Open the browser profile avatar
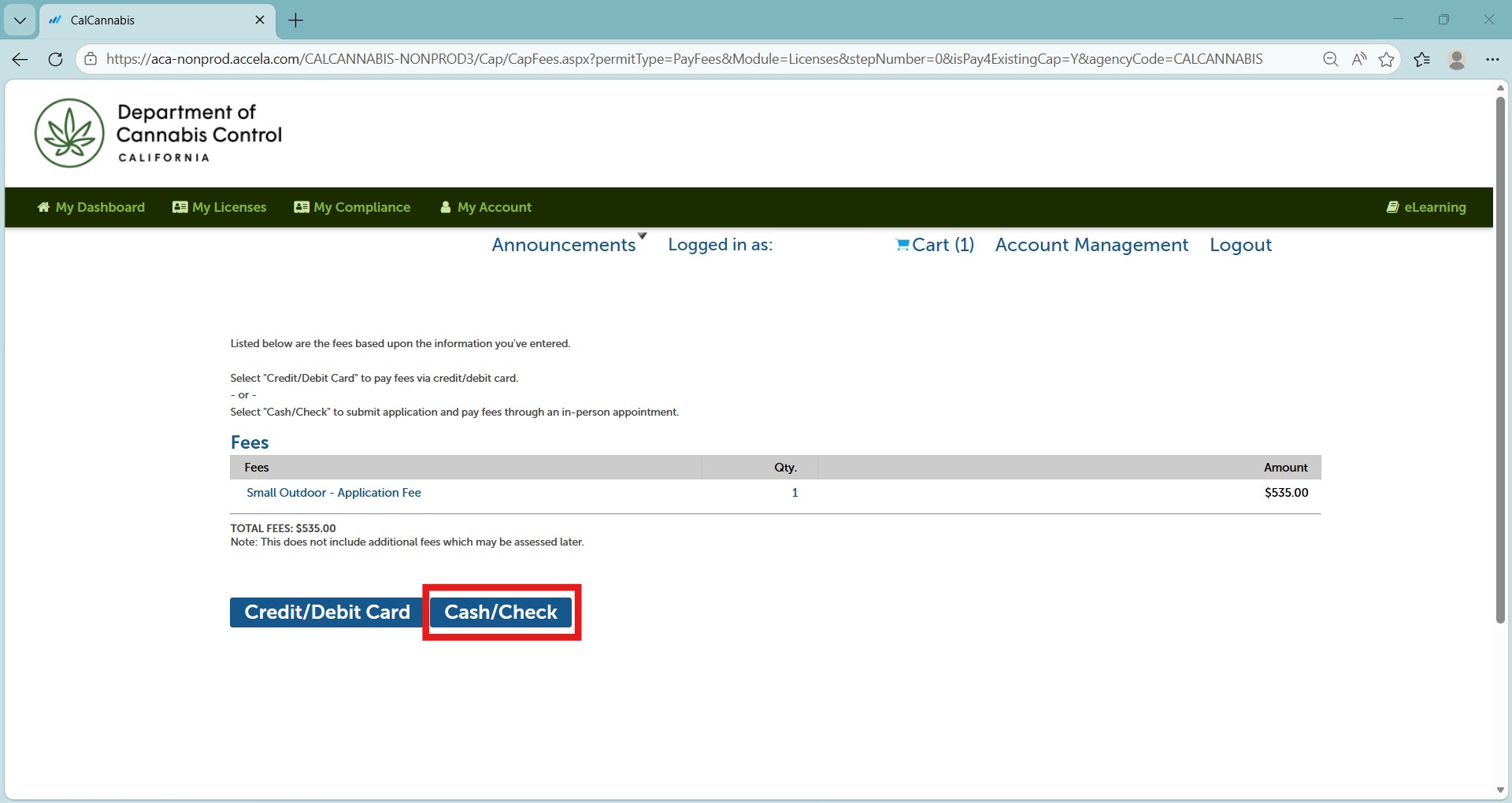 [1457, 59]
